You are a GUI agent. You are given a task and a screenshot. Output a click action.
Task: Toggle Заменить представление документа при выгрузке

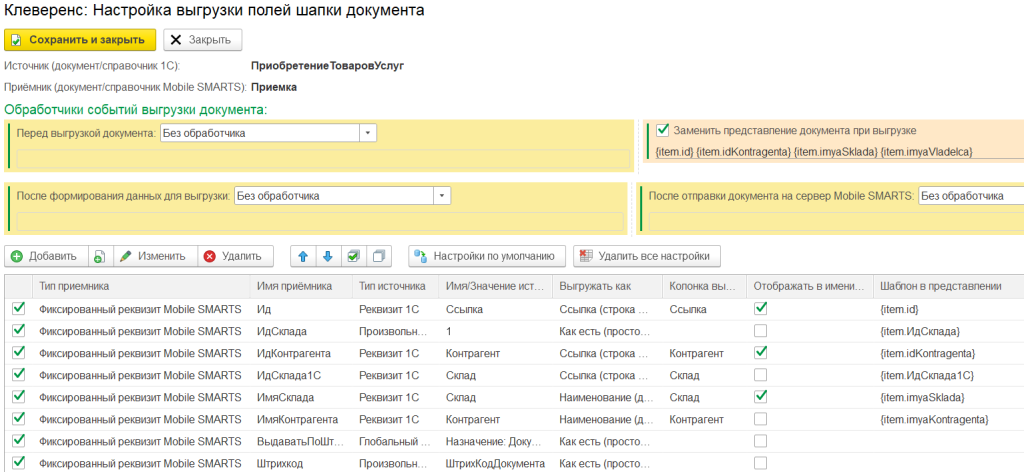[x=663, y=130]
